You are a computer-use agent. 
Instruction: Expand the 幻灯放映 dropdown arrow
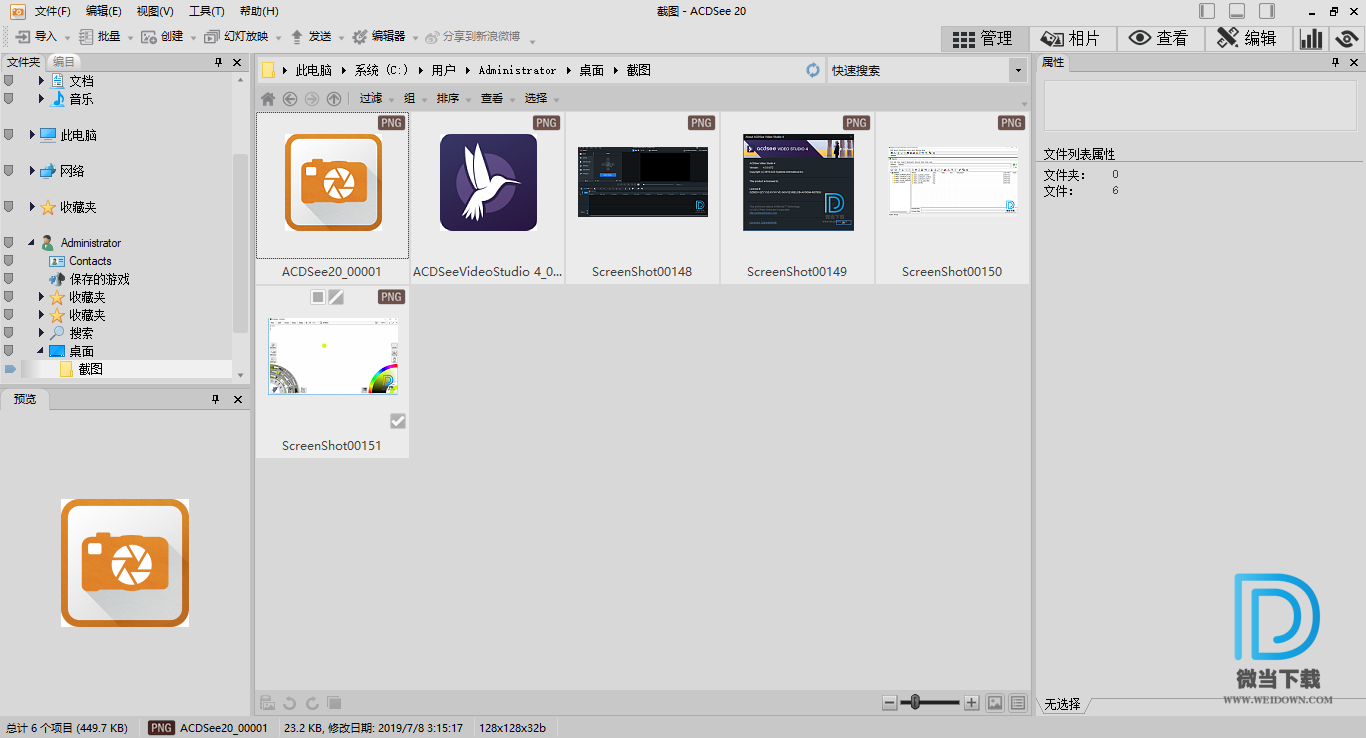277,38
